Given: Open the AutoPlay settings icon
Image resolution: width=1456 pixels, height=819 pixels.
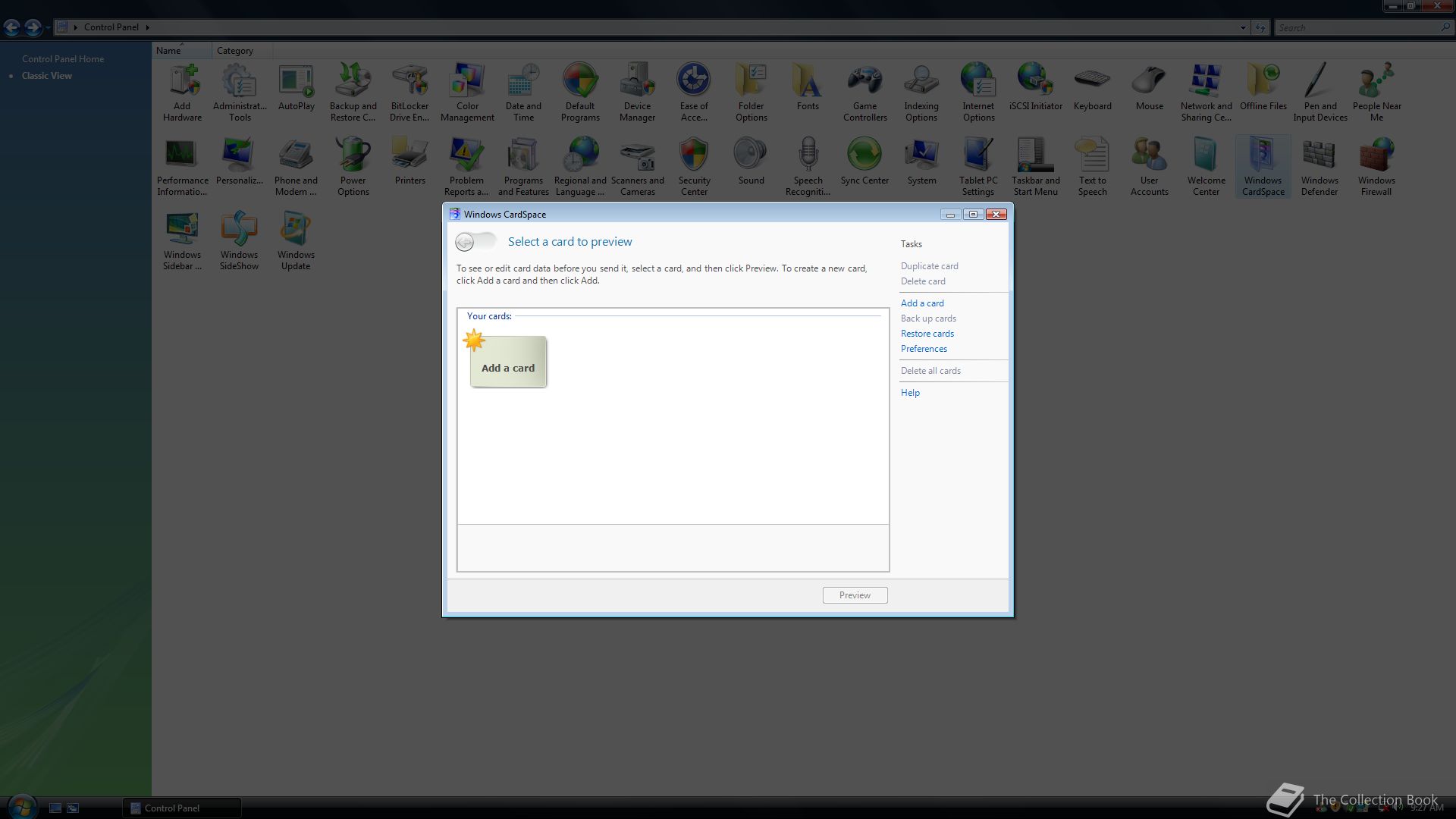Looking at the screenshot, I should click(297, 87).
